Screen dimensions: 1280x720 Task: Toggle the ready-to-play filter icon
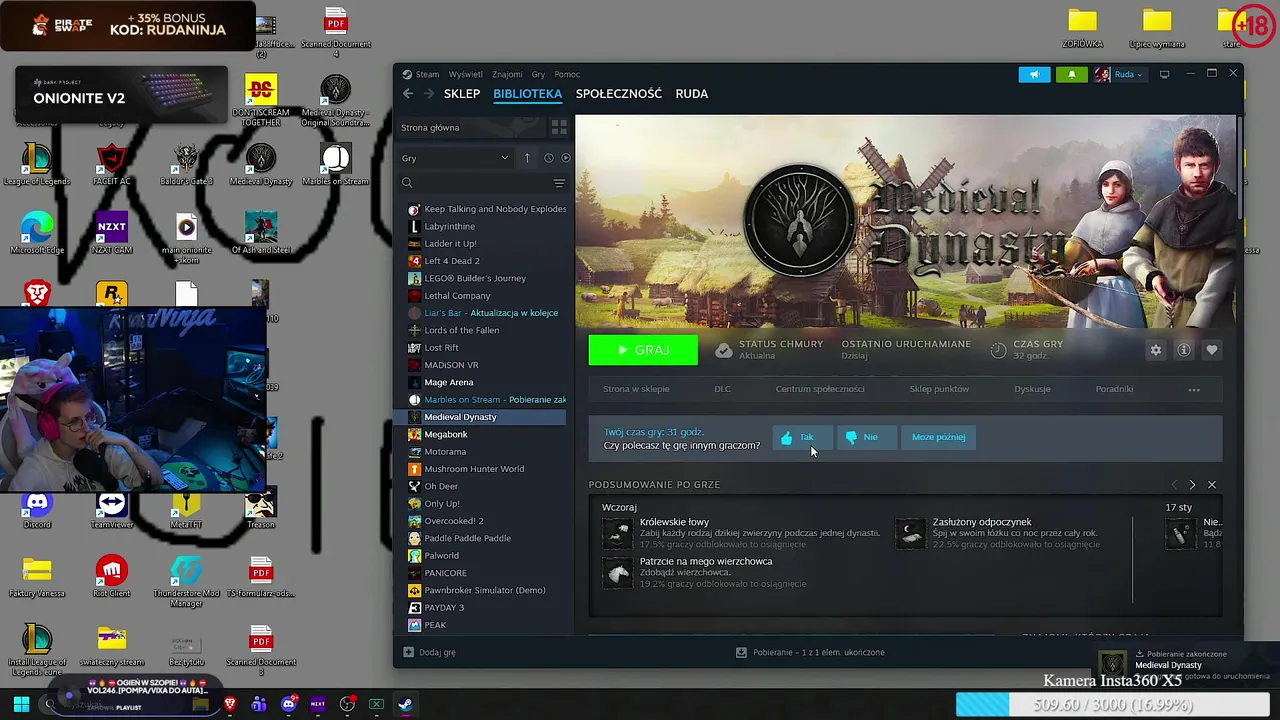(565, 158)
